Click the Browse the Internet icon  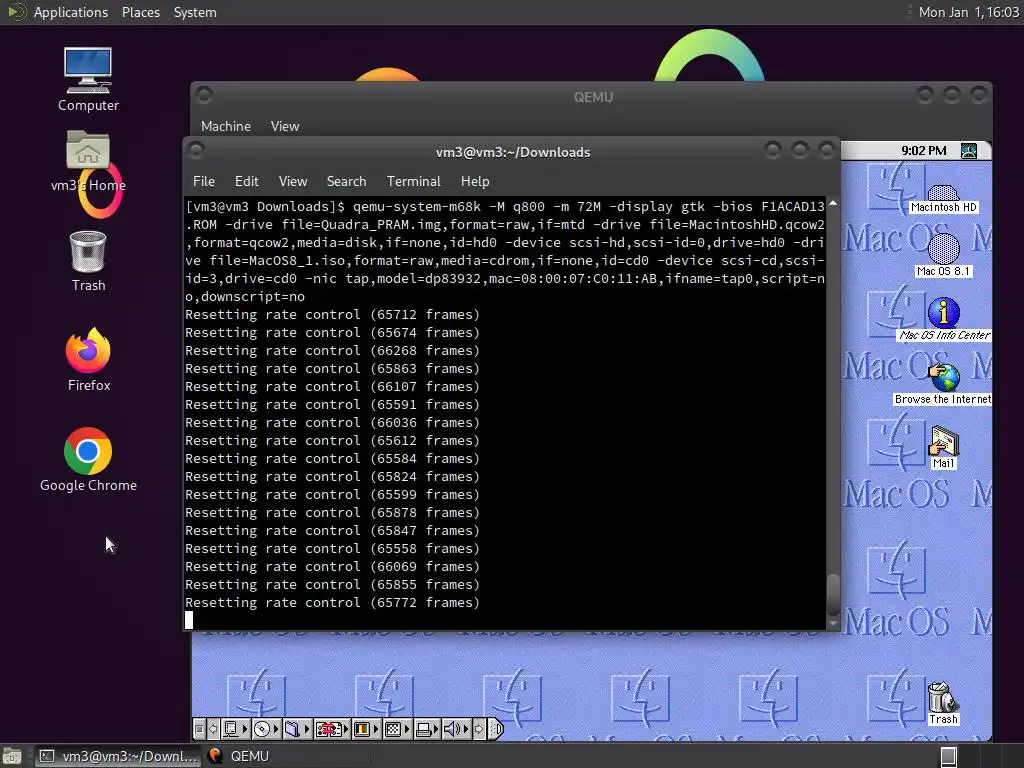click(x=944, y=384)
